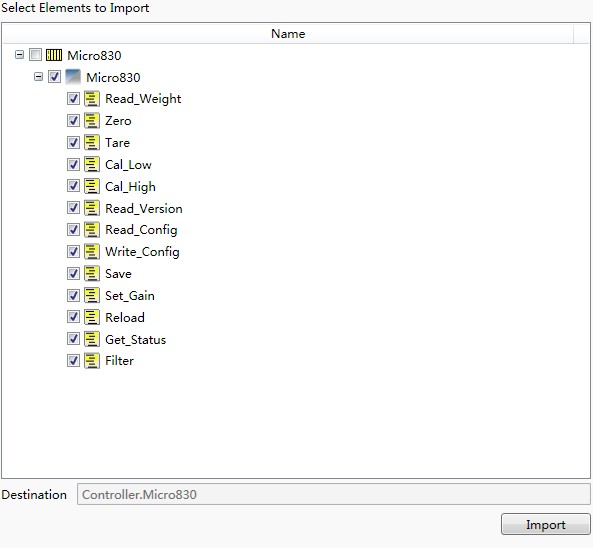Screen dimensions: 593x548
Task: Click the program icon next to Save
Action: pyautogui.click(x=92, y=273)
